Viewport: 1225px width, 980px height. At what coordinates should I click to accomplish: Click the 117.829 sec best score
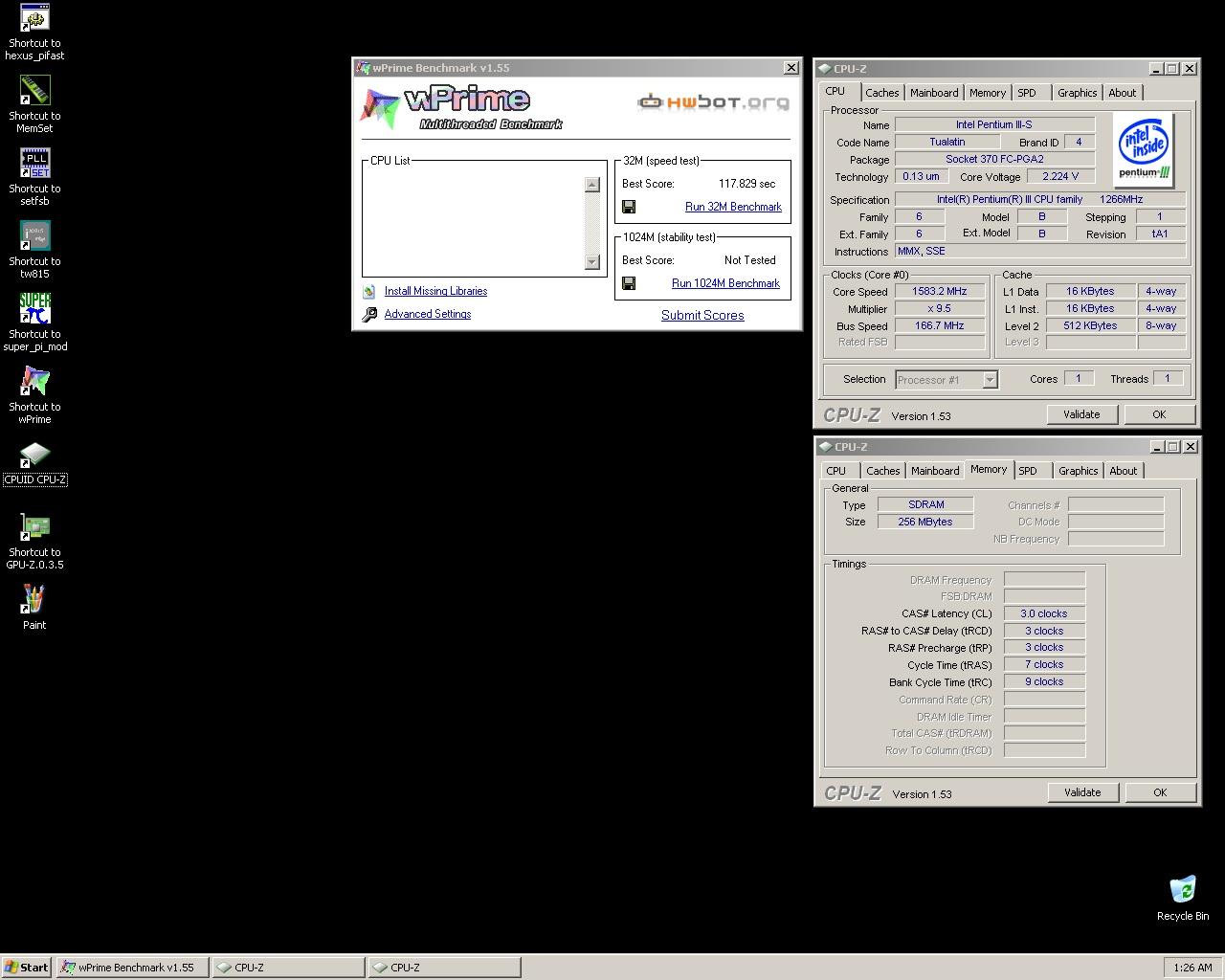[746, 184]
